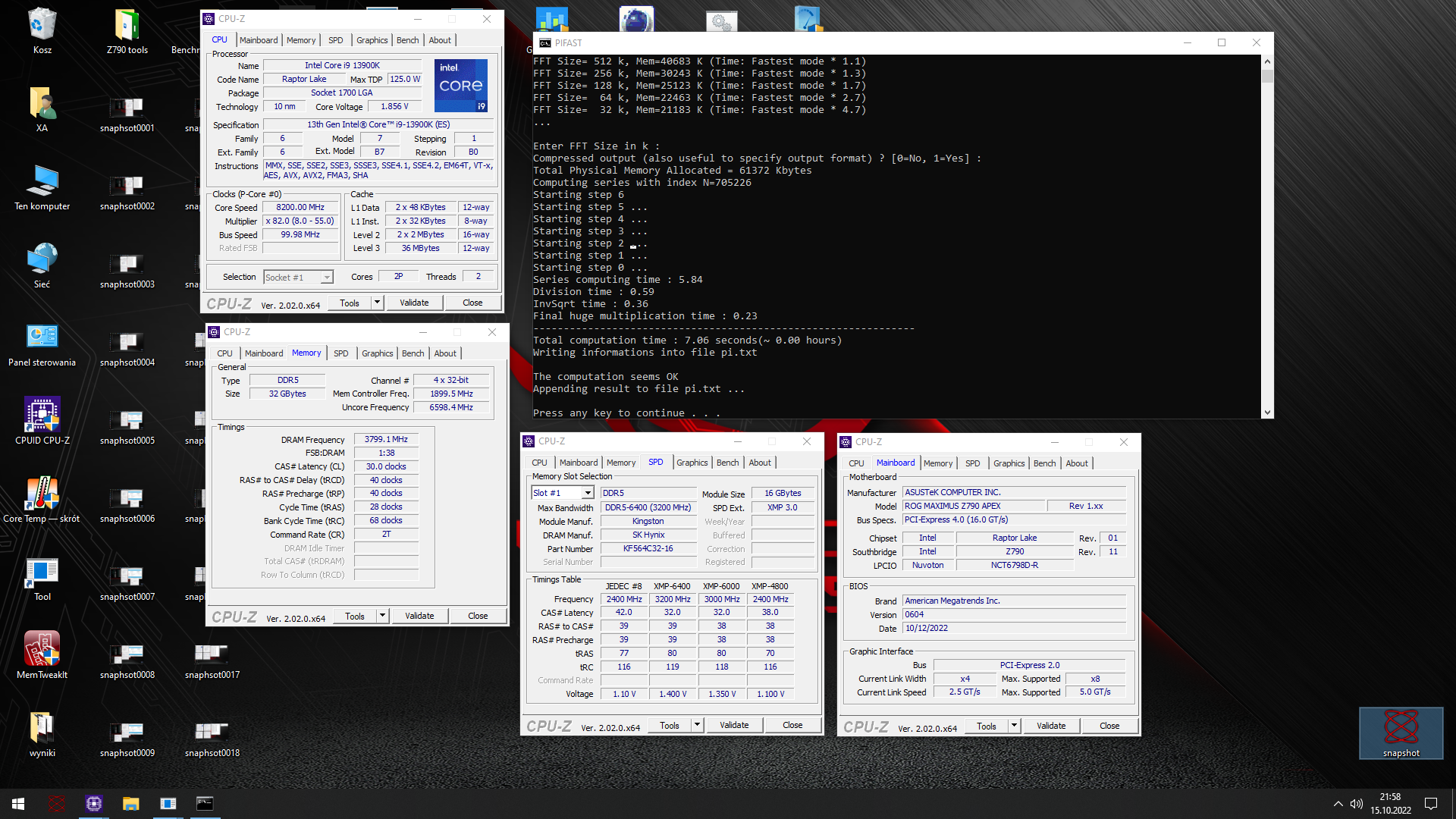Switch to Mainboard tab in top CPU-Z window
Image resolution: width=1456 pixels, height=819 pixels.
pos(259,40)
